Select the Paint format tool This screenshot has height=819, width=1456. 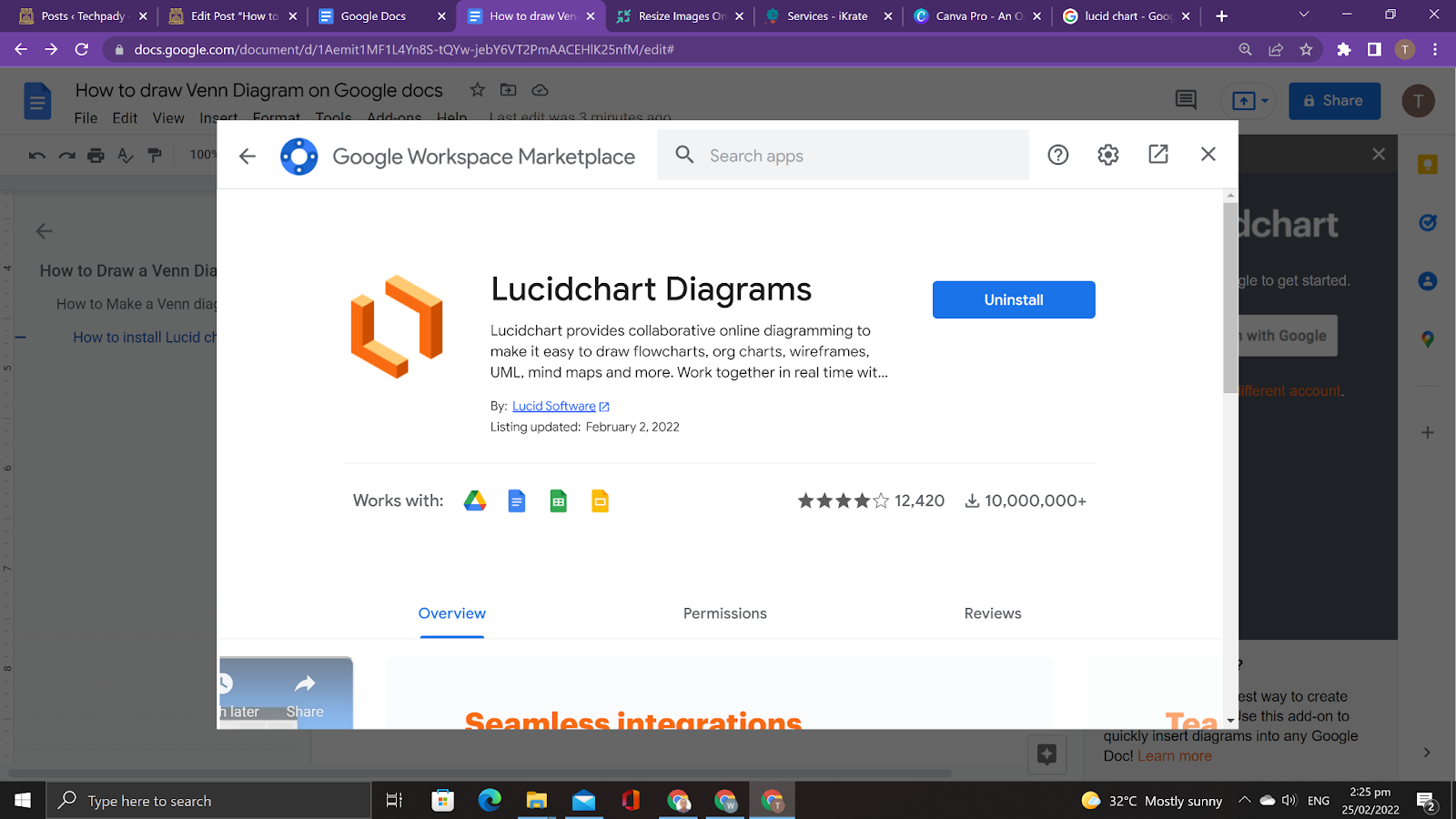pyautogui.click(x=155, y=156)
